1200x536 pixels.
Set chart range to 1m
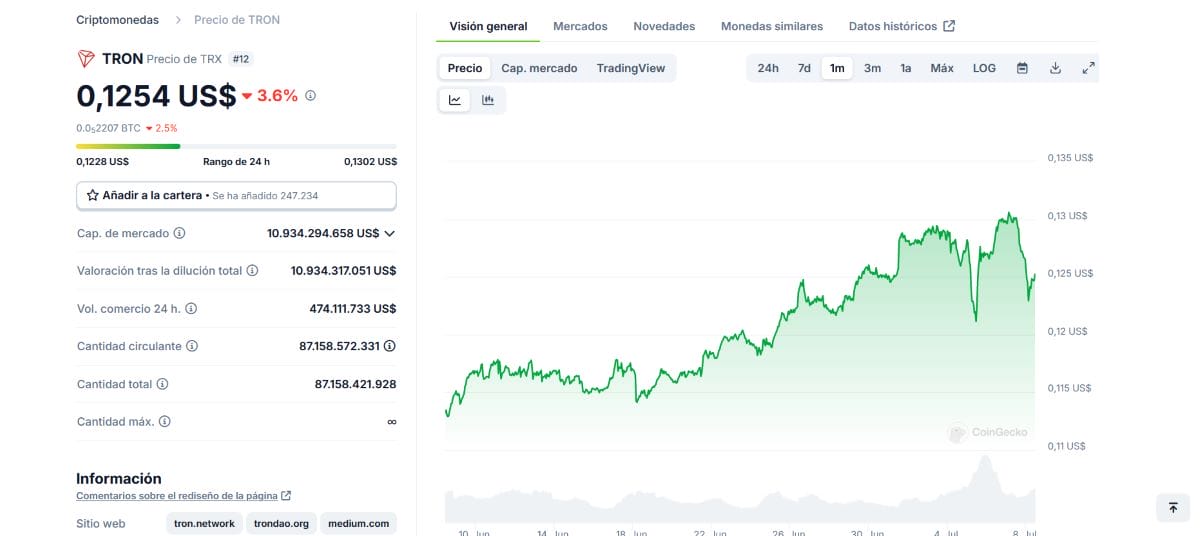[837, 68]
